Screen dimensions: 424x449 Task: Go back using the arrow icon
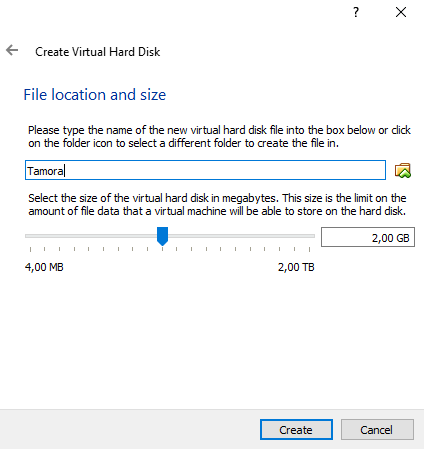point(12,51)
